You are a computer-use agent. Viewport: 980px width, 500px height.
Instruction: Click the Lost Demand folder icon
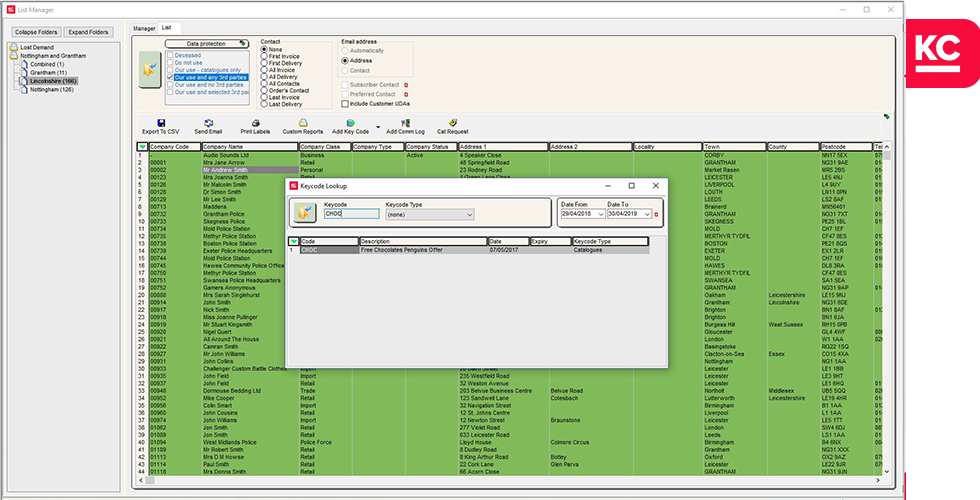tap(14, 47)
